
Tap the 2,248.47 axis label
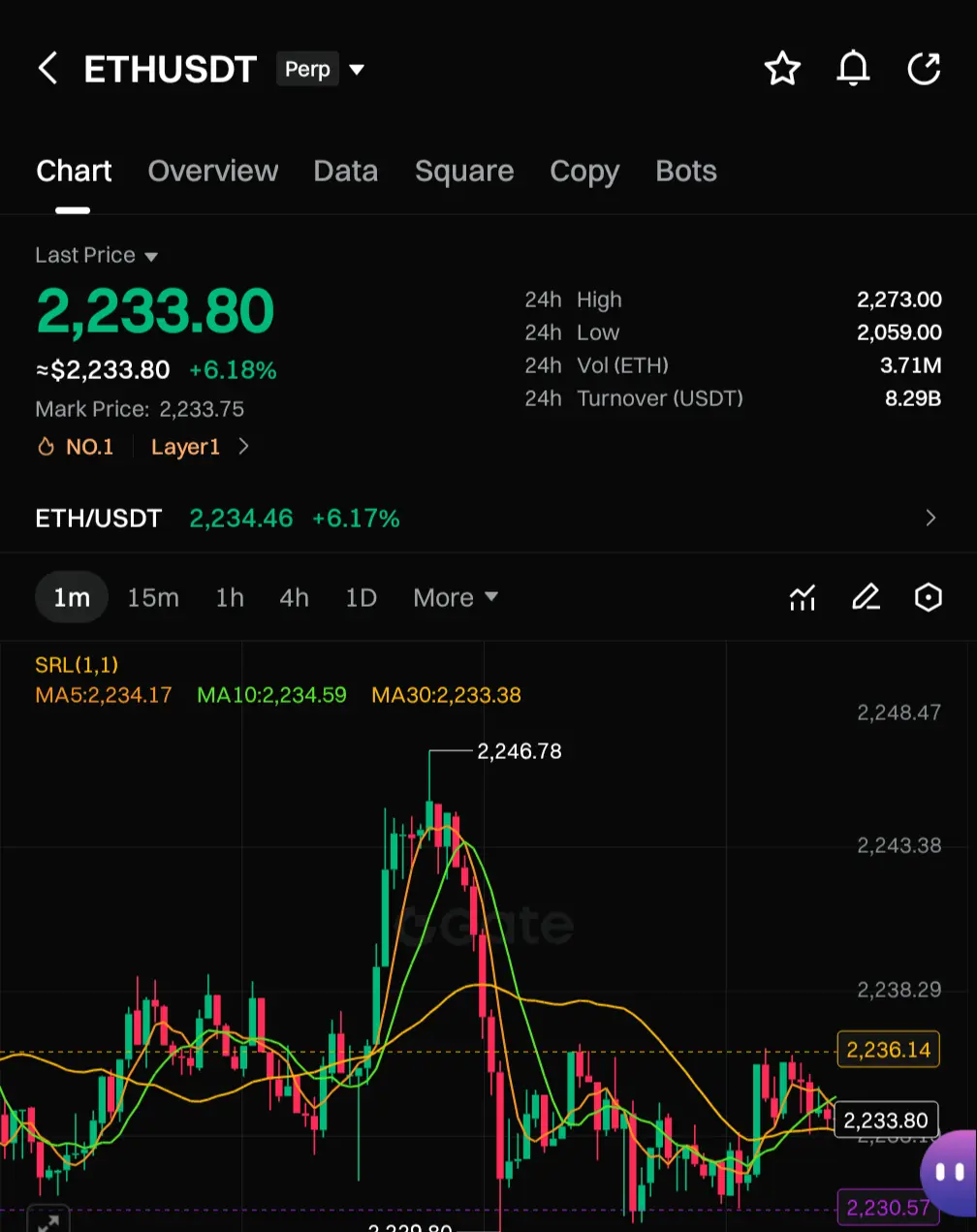tap(899, 713)
